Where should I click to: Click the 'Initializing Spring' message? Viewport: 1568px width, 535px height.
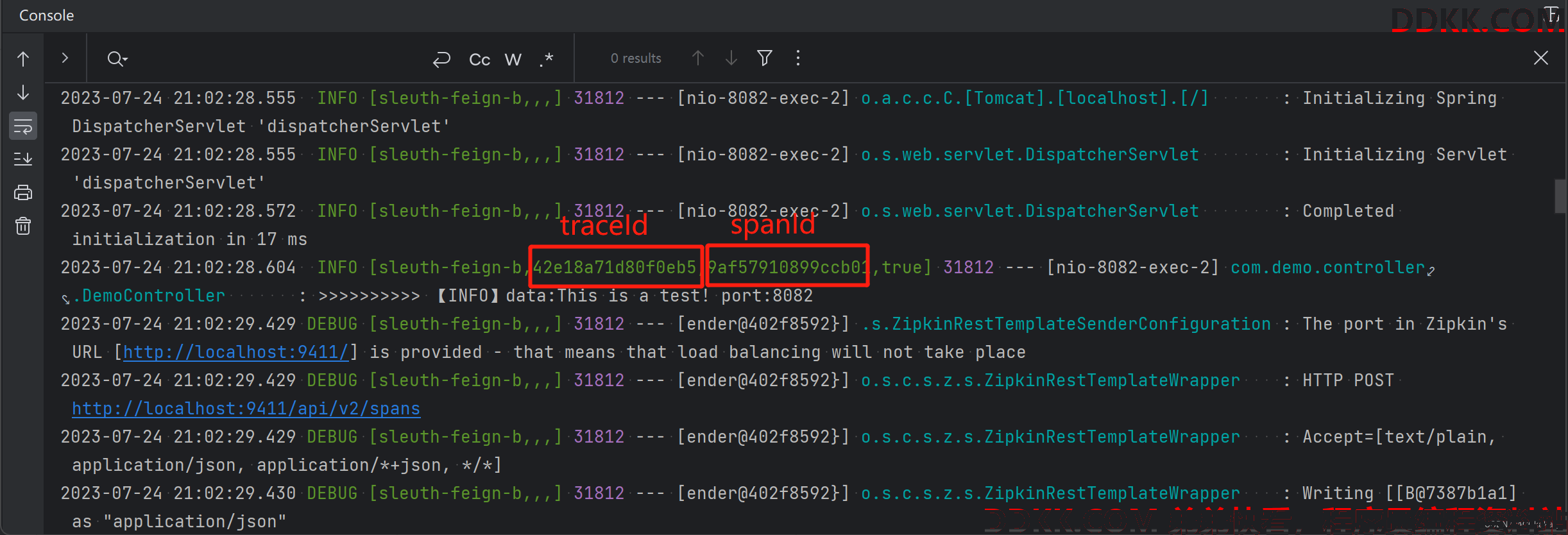click(x=1399, y=98)
